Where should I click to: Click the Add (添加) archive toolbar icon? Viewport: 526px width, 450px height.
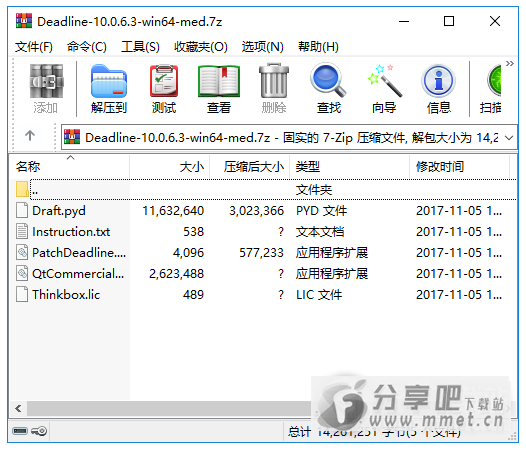(x=46, y=82)
